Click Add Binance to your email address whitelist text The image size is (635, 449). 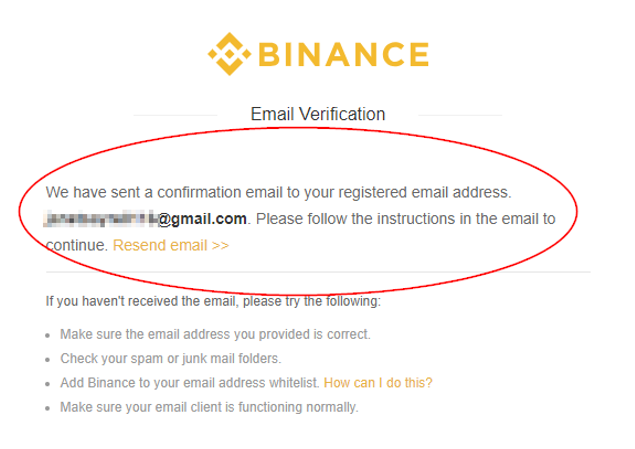pos(190,383)
